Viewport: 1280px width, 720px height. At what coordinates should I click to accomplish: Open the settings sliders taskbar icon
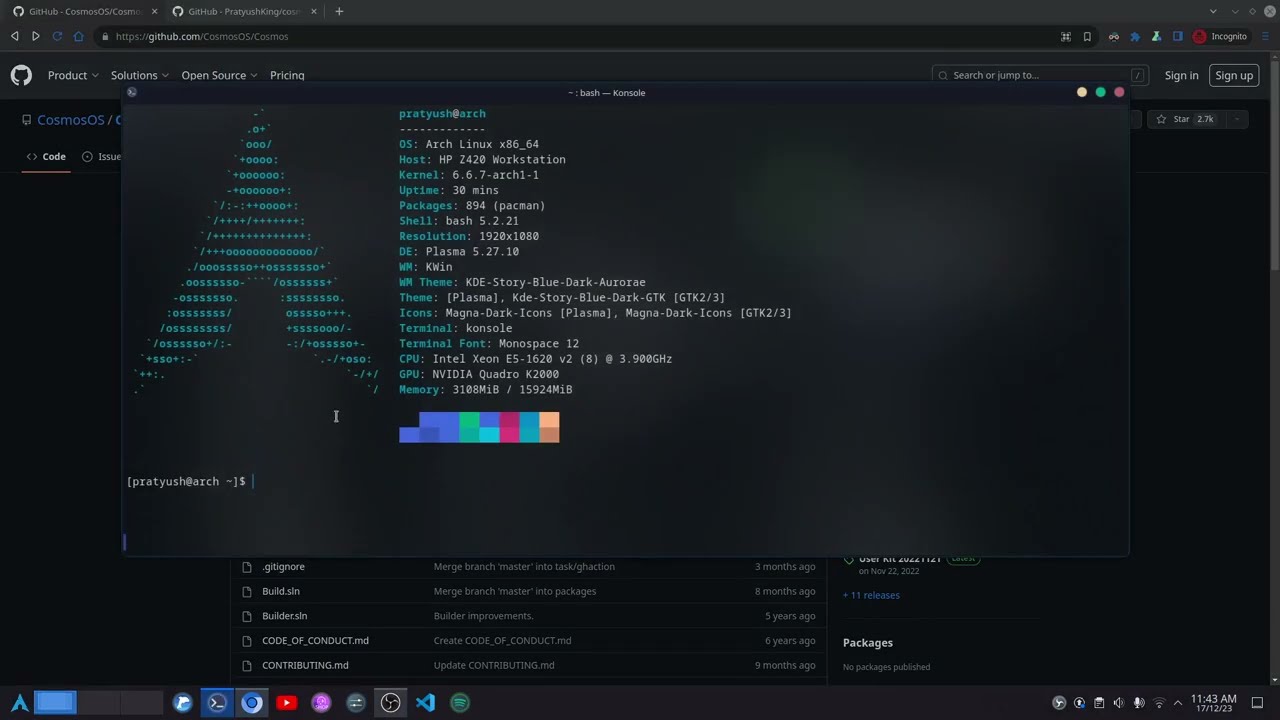click(356, 702)
